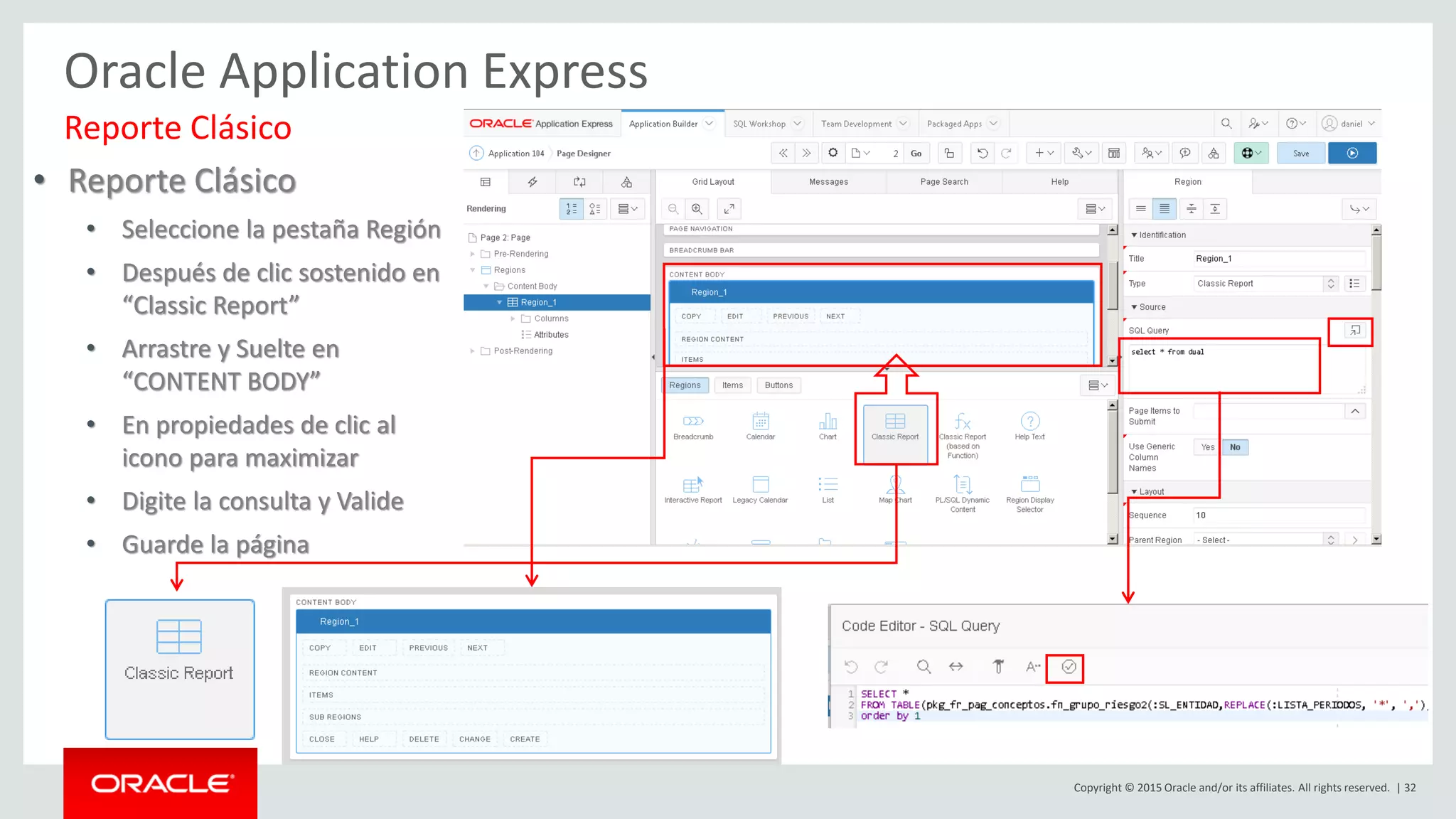This screenshot has height=819, width=1456.
Task: Open the Create plus menu in toolbar
Action: tap(1044, 153)
